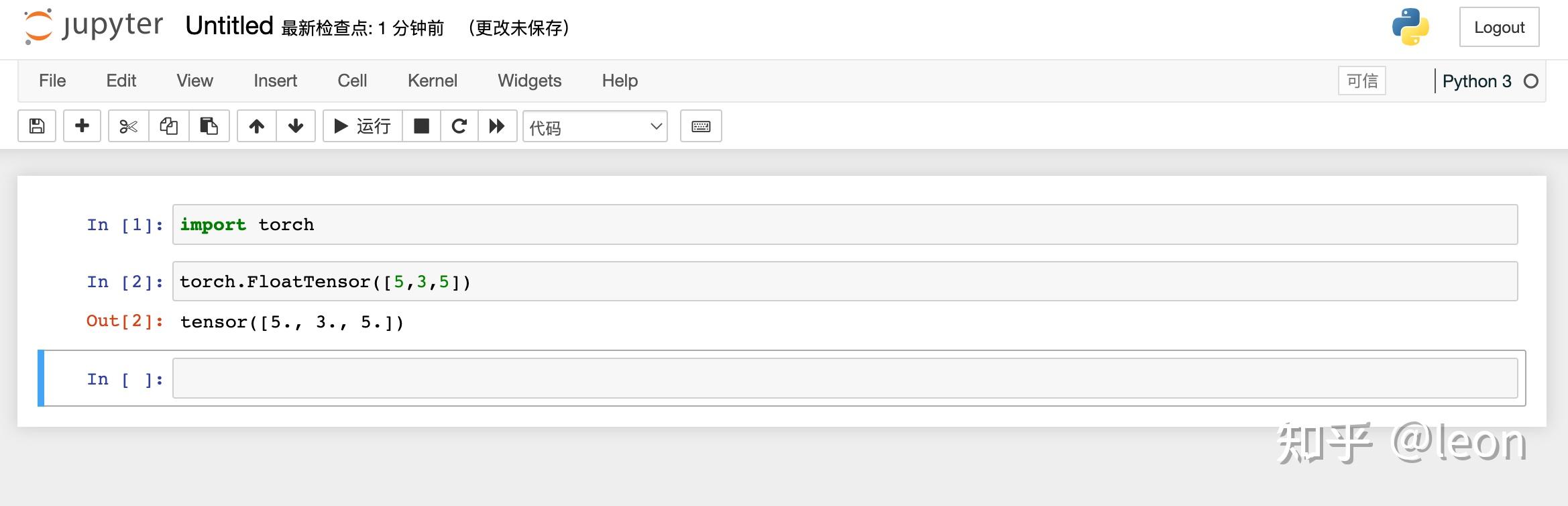Rename notebook by clicking Untitled title

(229, 26)
